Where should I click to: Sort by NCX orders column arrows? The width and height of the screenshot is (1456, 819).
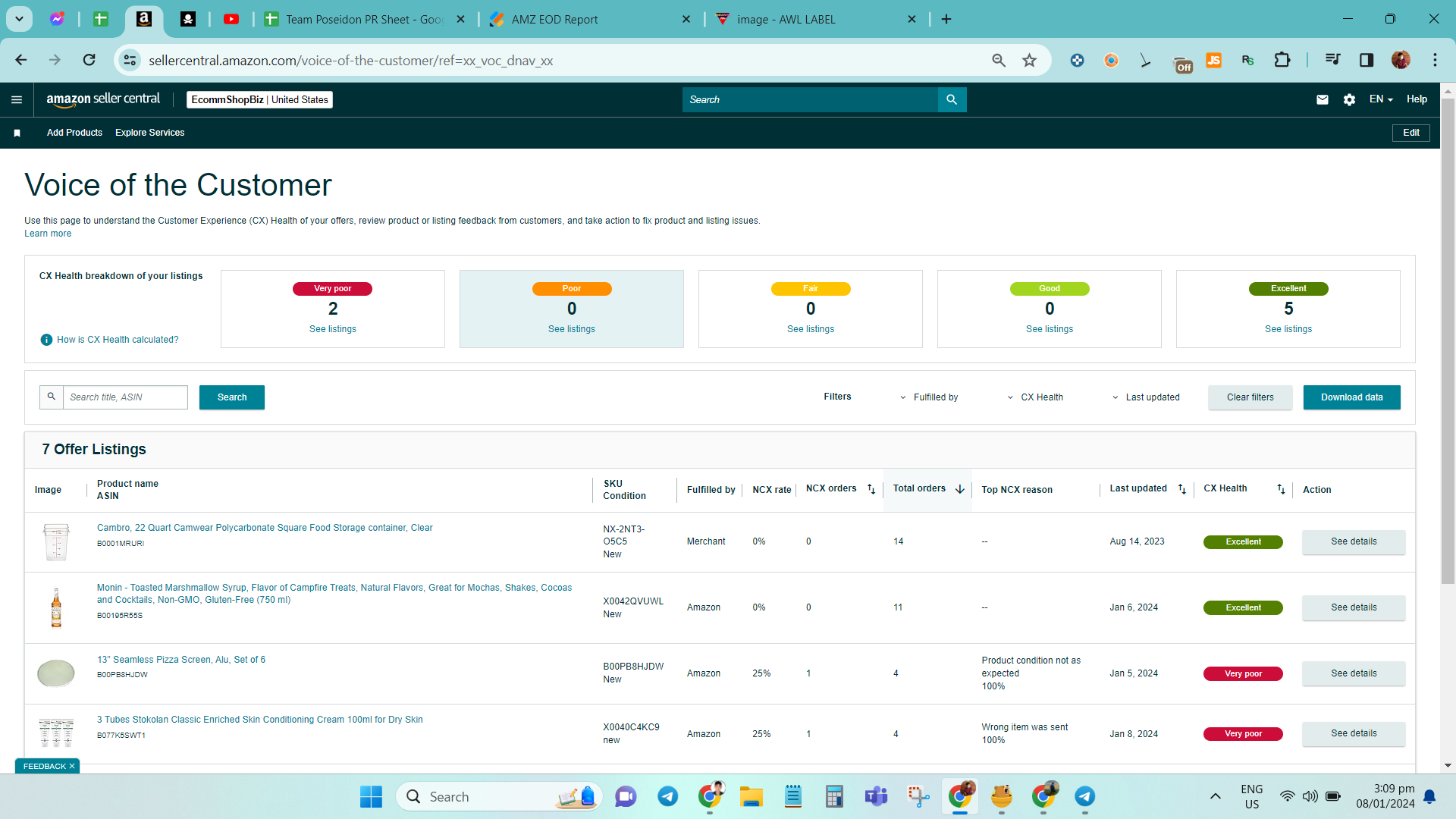[x=871, y=489]
